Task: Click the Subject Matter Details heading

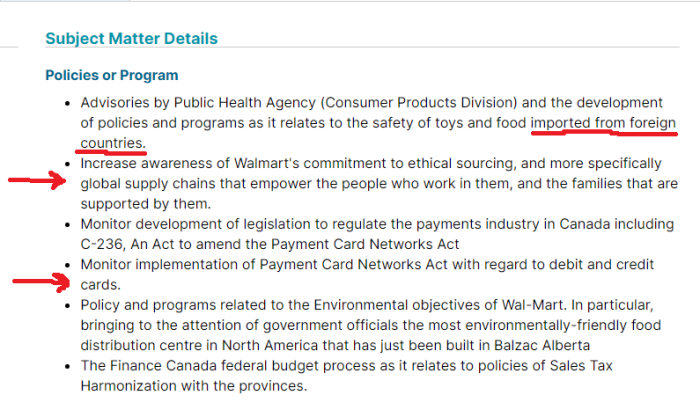Action: [131, 38]
